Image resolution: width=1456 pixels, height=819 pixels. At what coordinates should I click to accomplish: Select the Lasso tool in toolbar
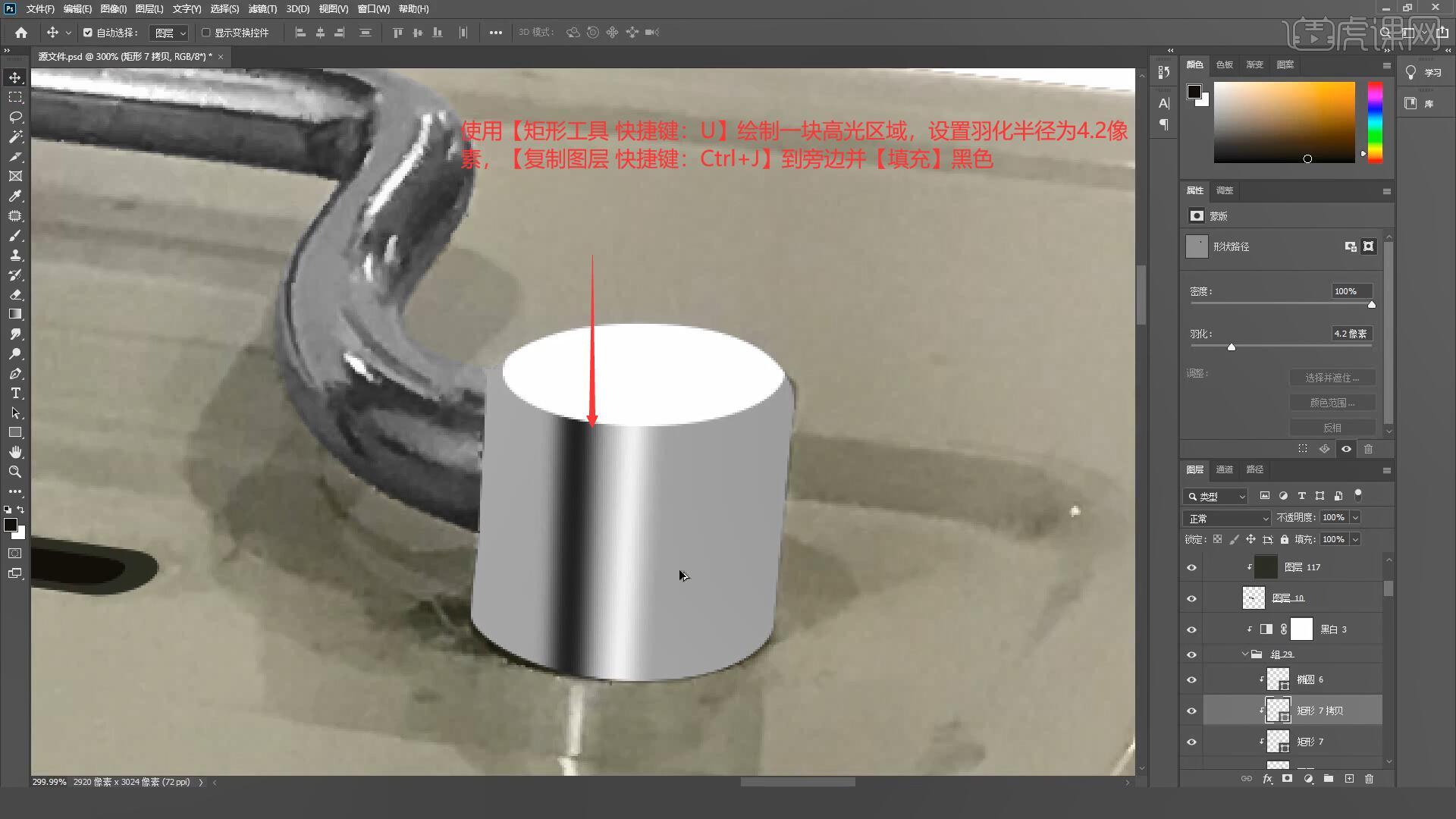point(15,117)
